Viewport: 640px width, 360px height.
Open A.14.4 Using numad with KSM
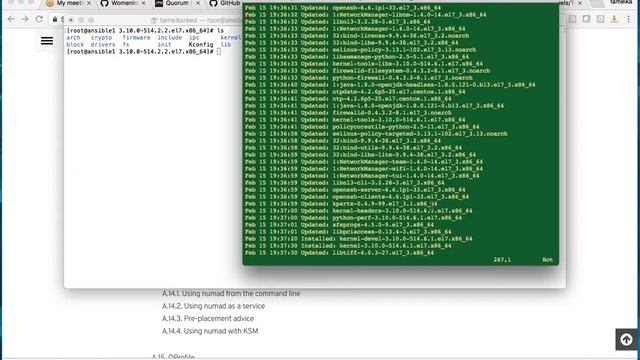(210, 331)
